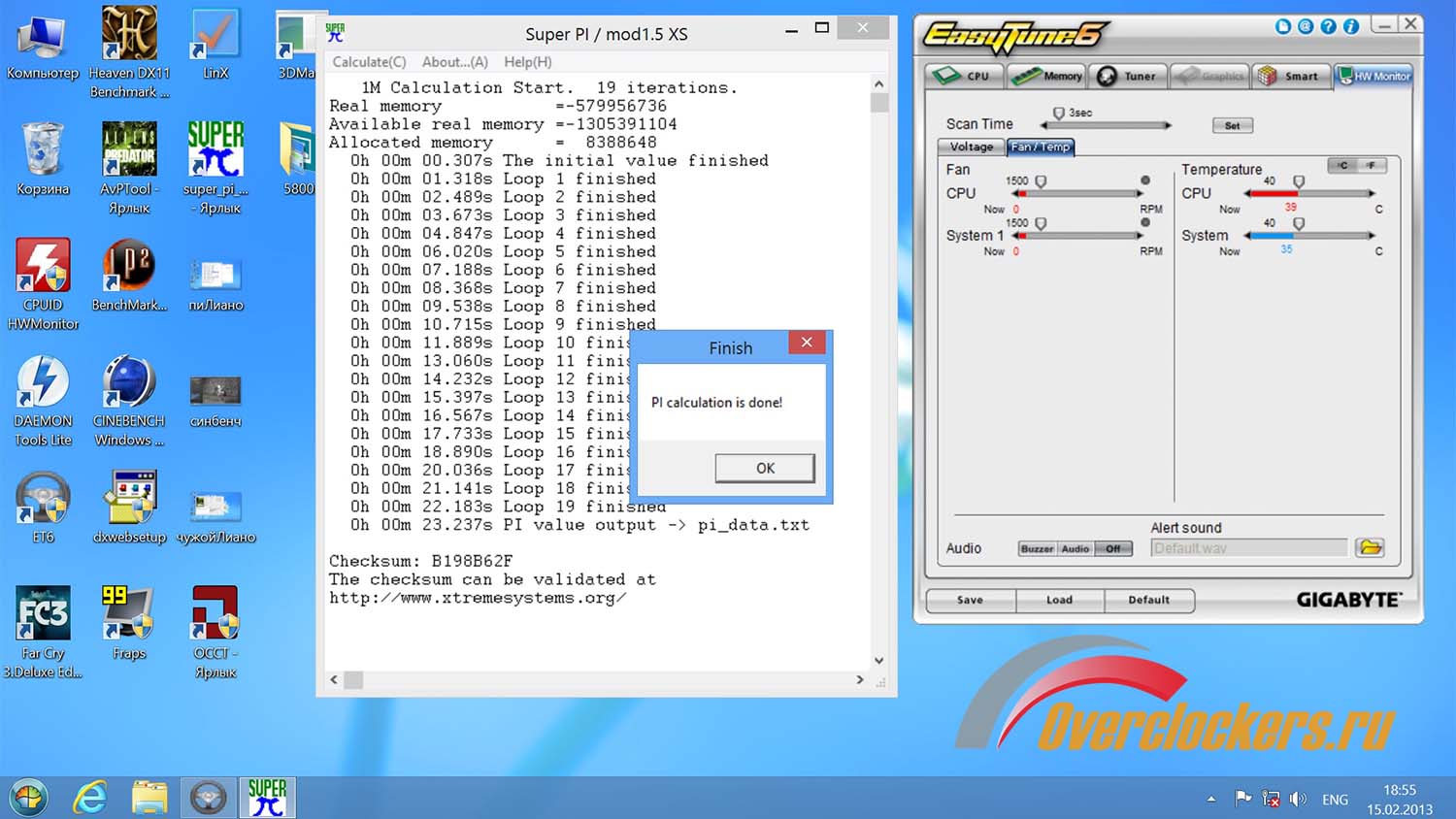The height and width of the screenshot is (819, 1456).
Task: Switch to the Memory tab in EasyTune6
Action: (1045, 76)
